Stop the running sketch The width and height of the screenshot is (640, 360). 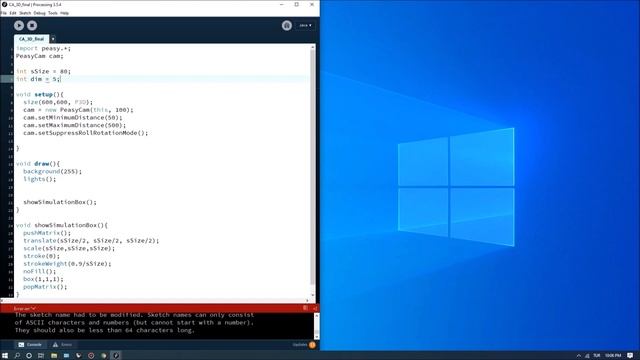point(32,25)
